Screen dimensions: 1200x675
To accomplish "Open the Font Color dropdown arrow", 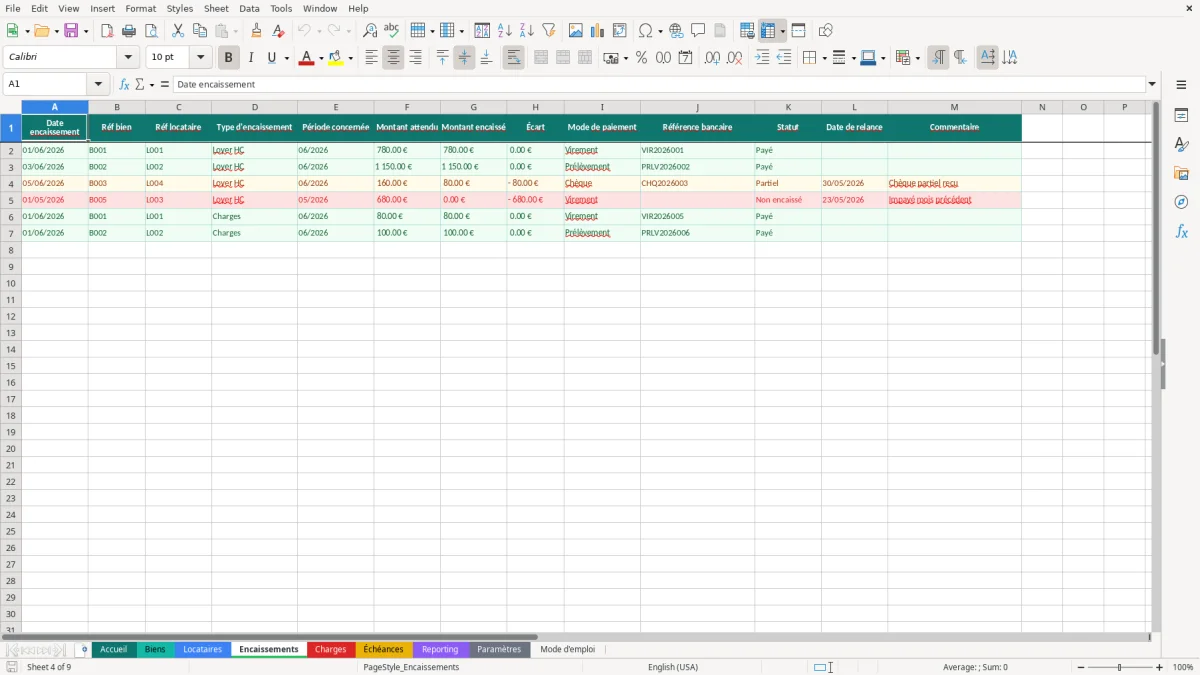I will click(x=321, y=58).
